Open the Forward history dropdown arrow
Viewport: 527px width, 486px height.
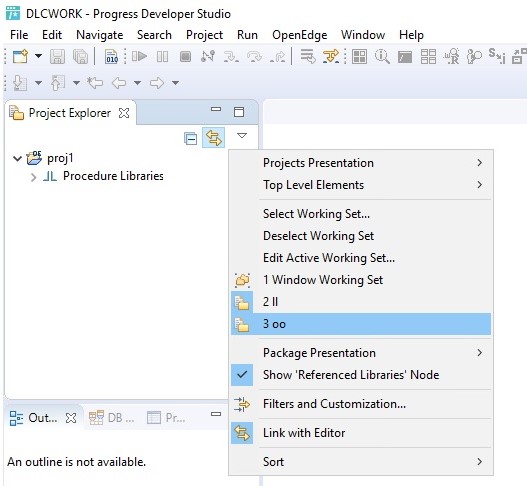pyautogui.click(x=175, y=83)
